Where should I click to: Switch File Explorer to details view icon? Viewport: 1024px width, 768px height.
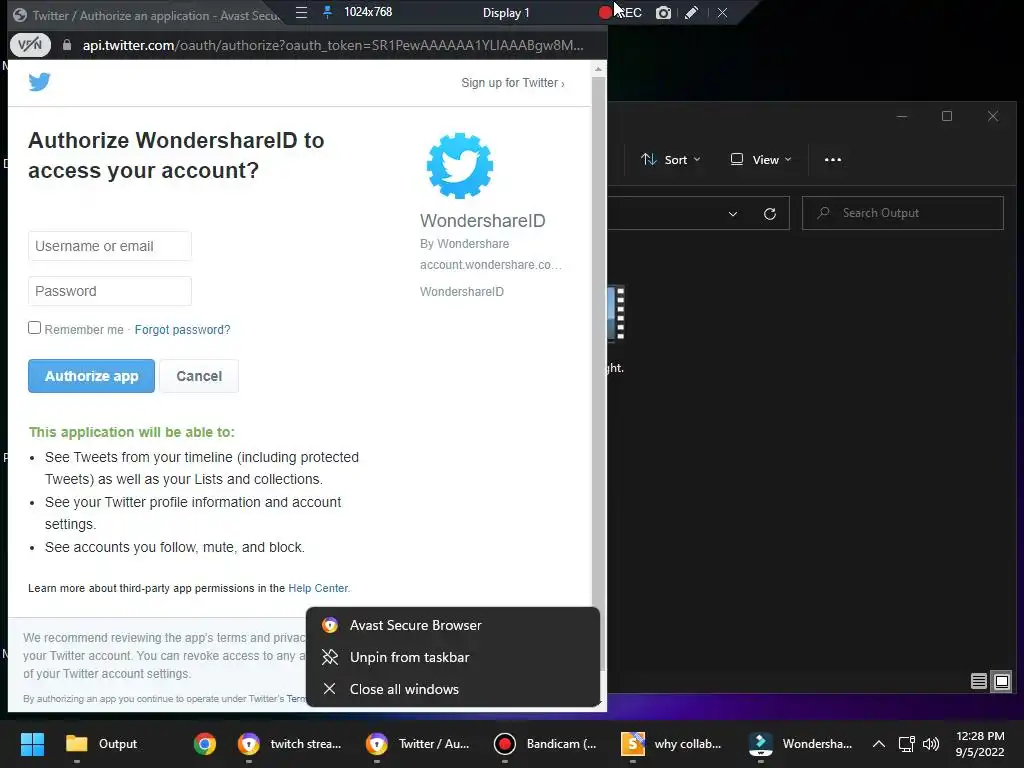coord(978,682)
